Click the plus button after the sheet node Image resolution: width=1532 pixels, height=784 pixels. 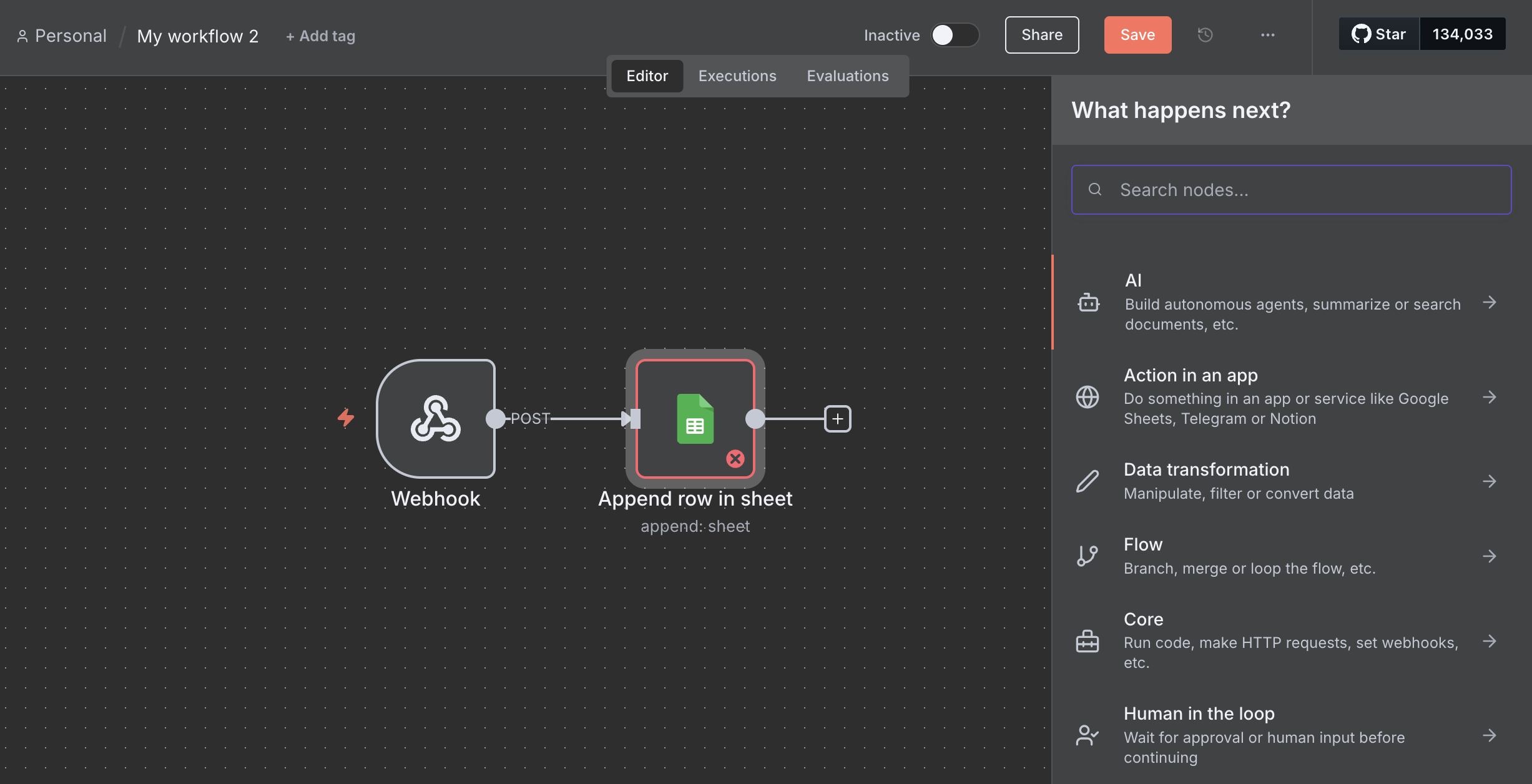coord(838,419)
